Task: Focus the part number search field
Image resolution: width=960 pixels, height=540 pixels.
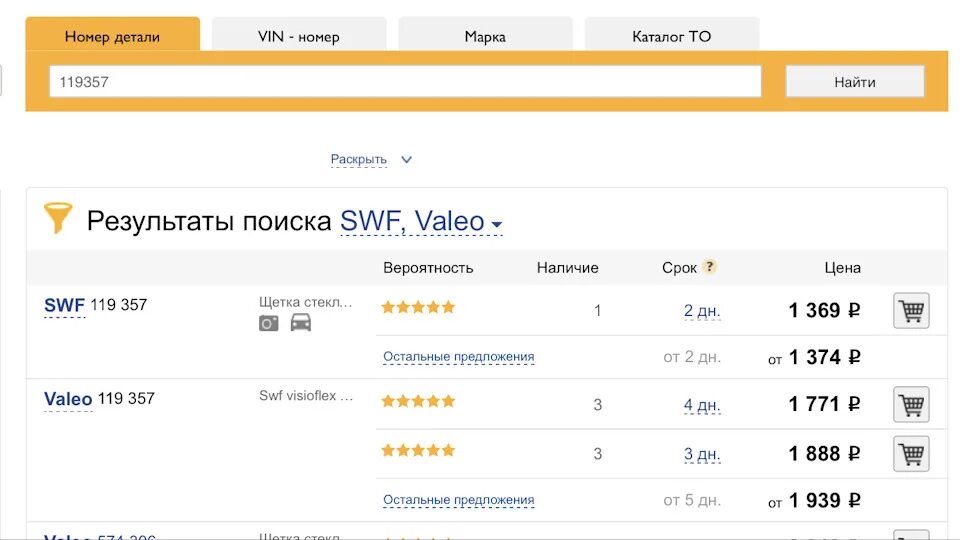Action: pos(405,81)
